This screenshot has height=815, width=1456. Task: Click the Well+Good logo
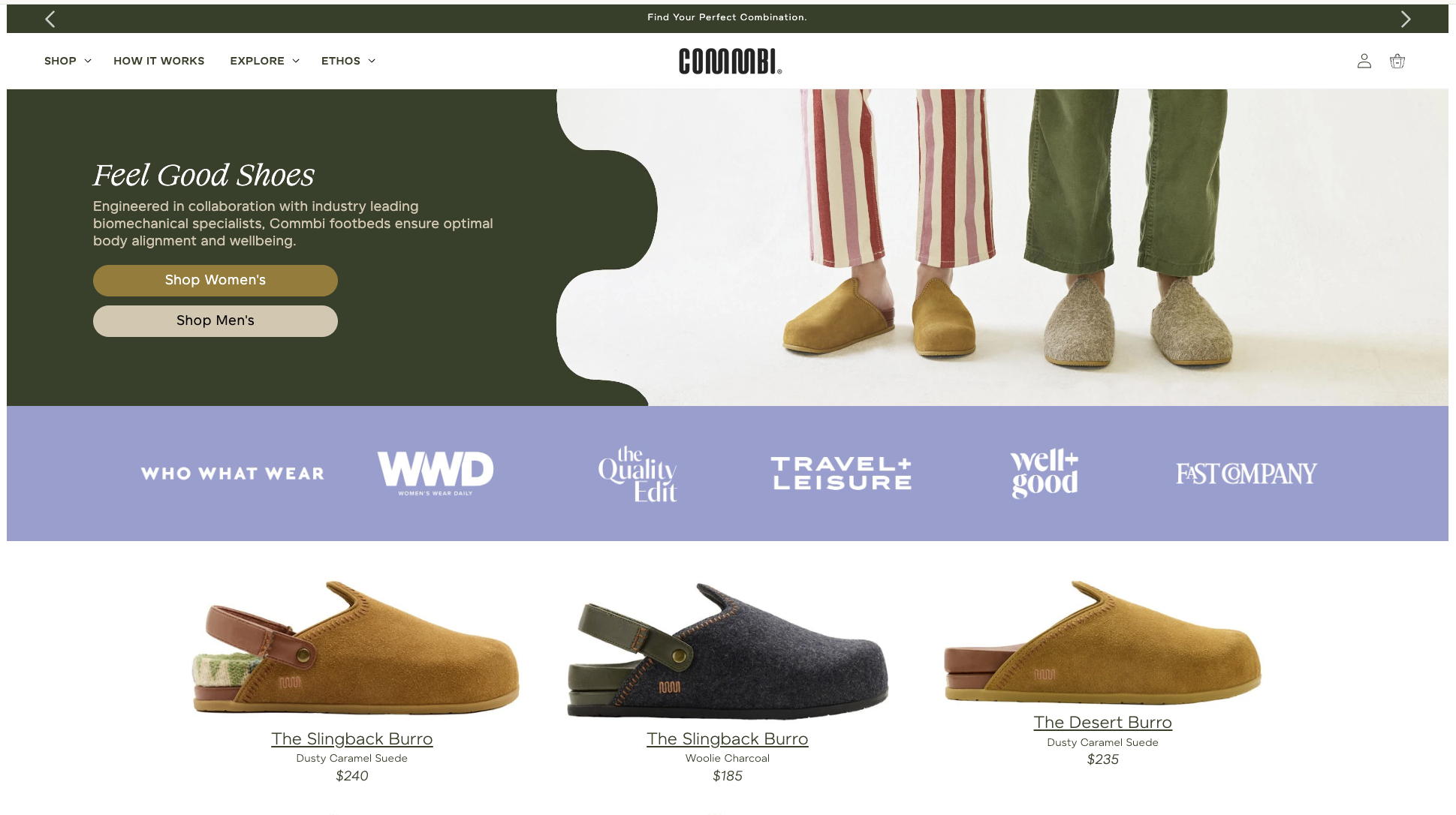[1045, 473]
